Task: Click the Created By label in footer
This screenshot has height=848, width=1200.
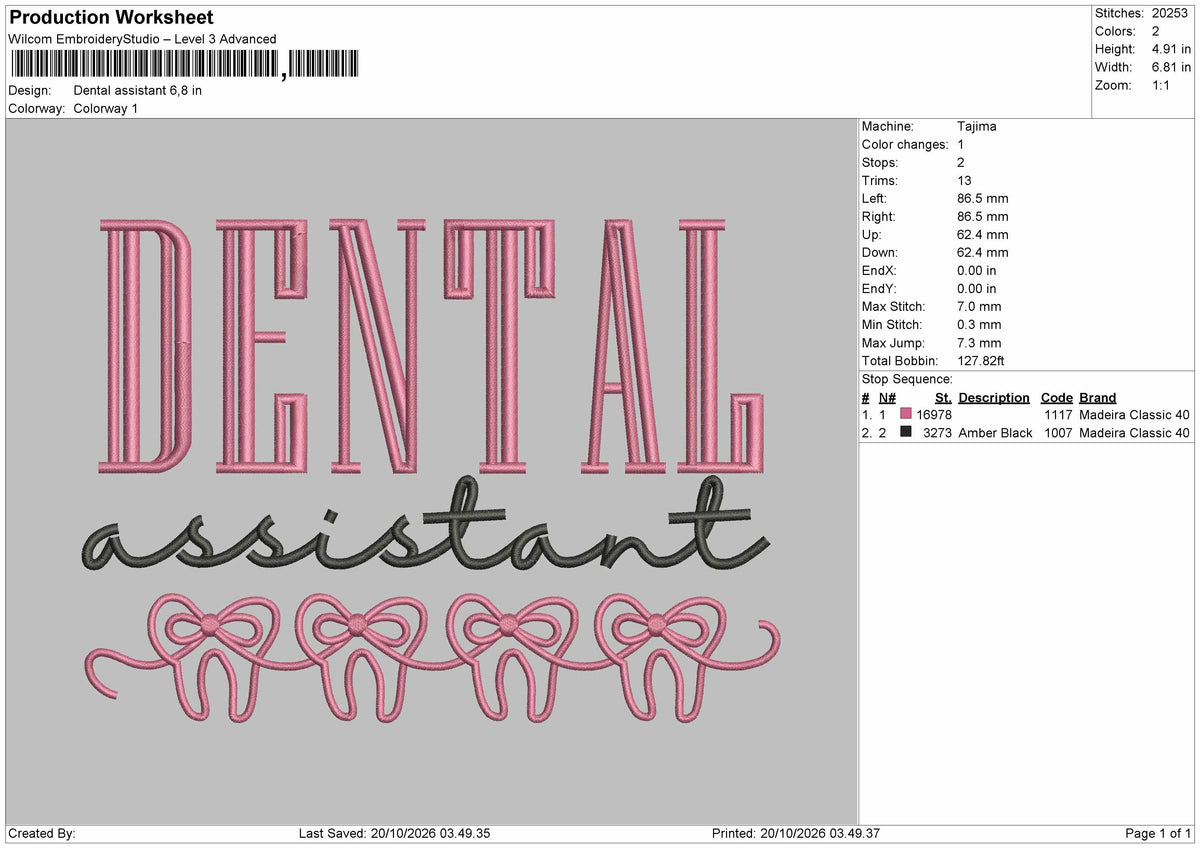Action: click(x=42, y=833)
